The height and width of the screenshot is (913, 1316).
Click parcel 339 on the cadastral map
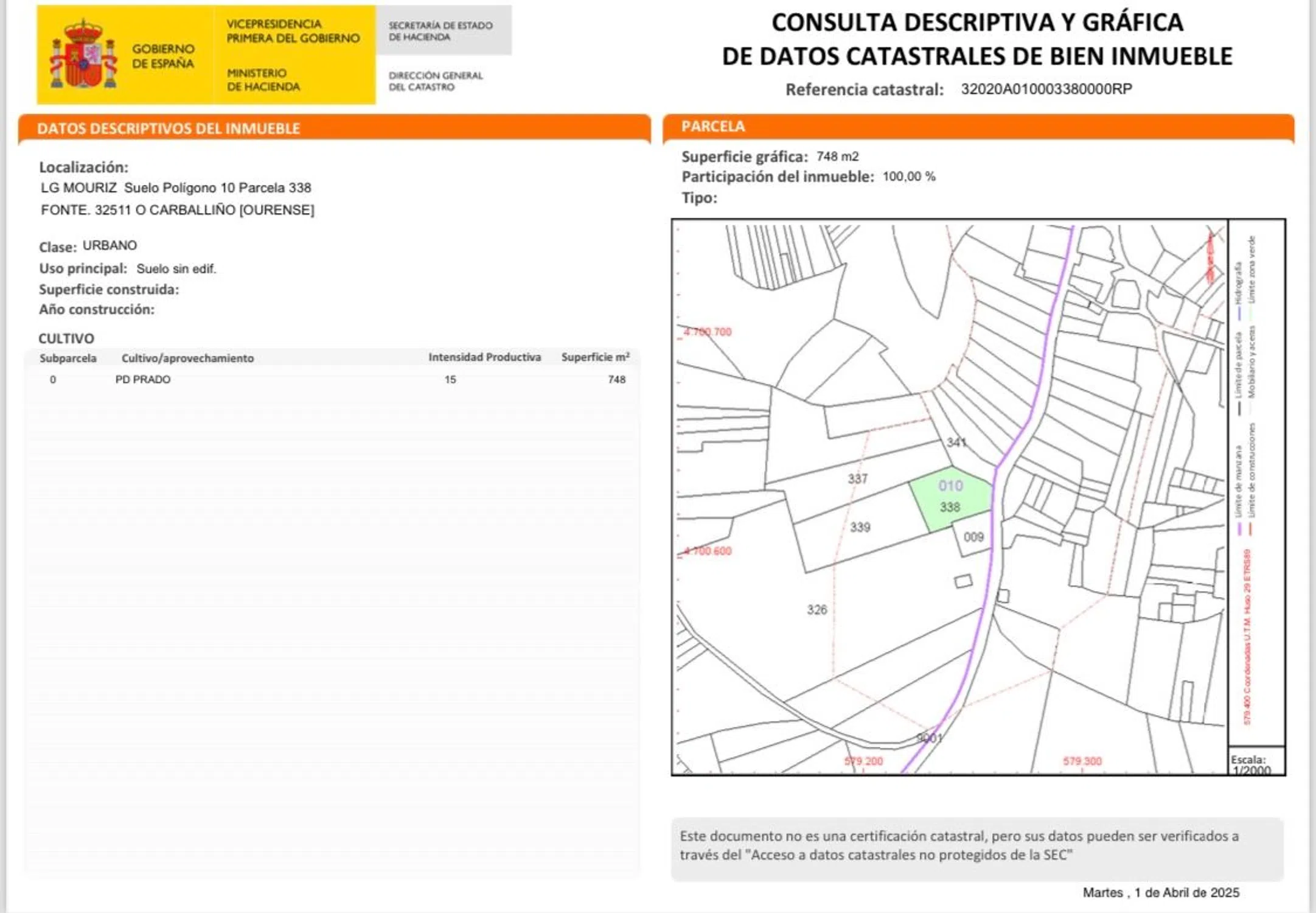click(860, 527)
